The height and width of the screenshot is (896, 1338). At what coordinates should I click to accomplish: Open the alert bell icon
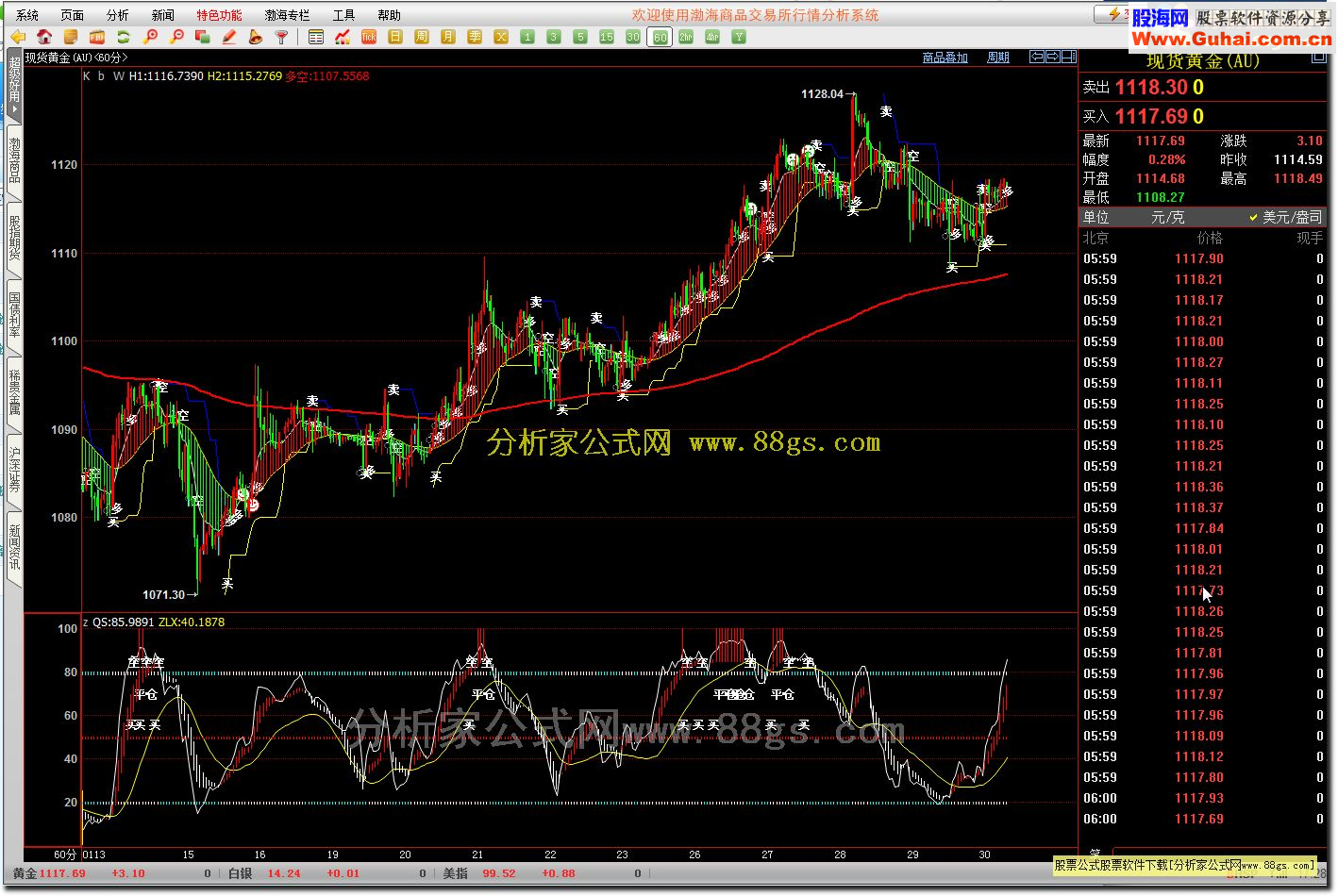point(256,37)
